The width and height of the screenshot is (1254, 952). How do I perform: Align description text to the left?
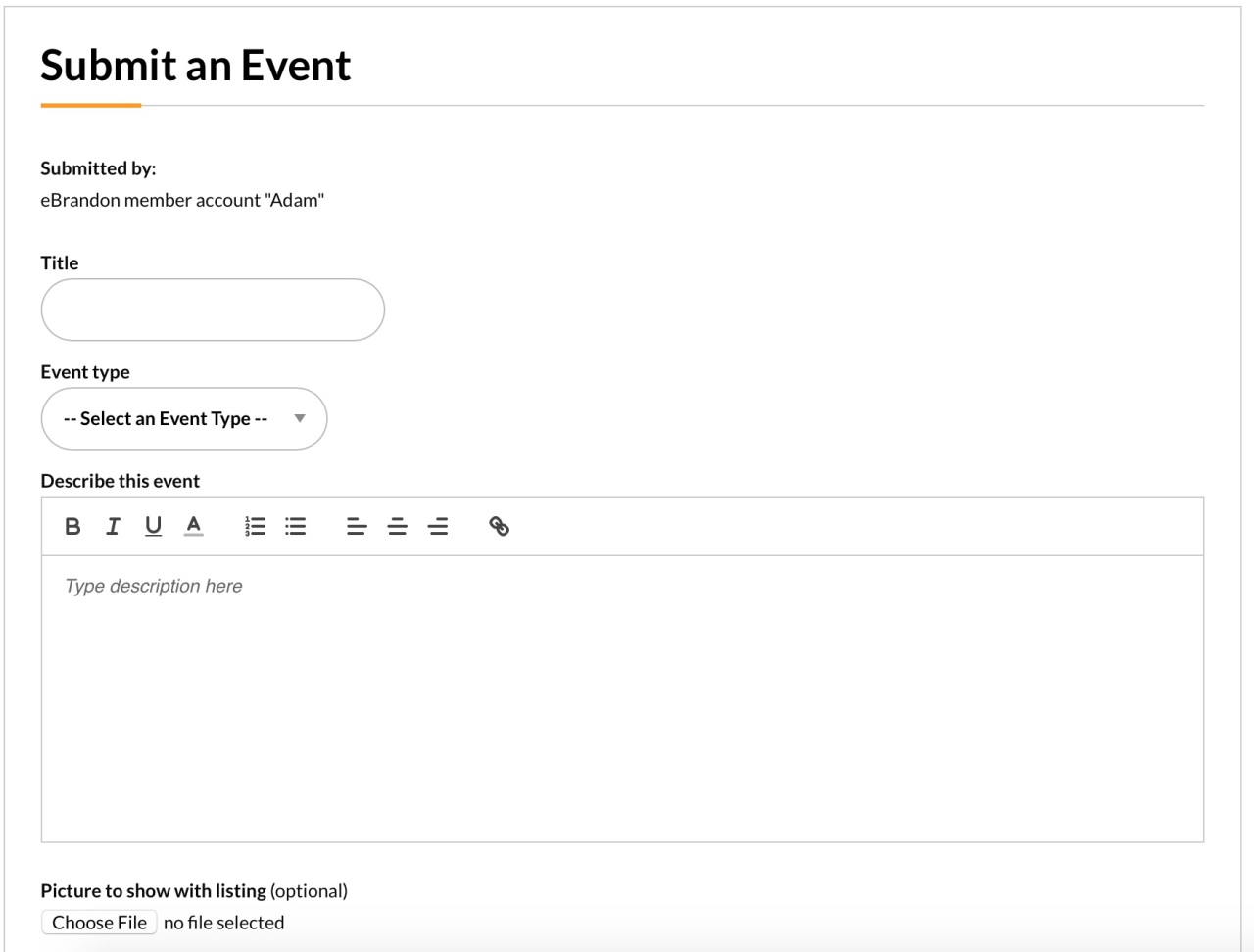coord(357,527)
